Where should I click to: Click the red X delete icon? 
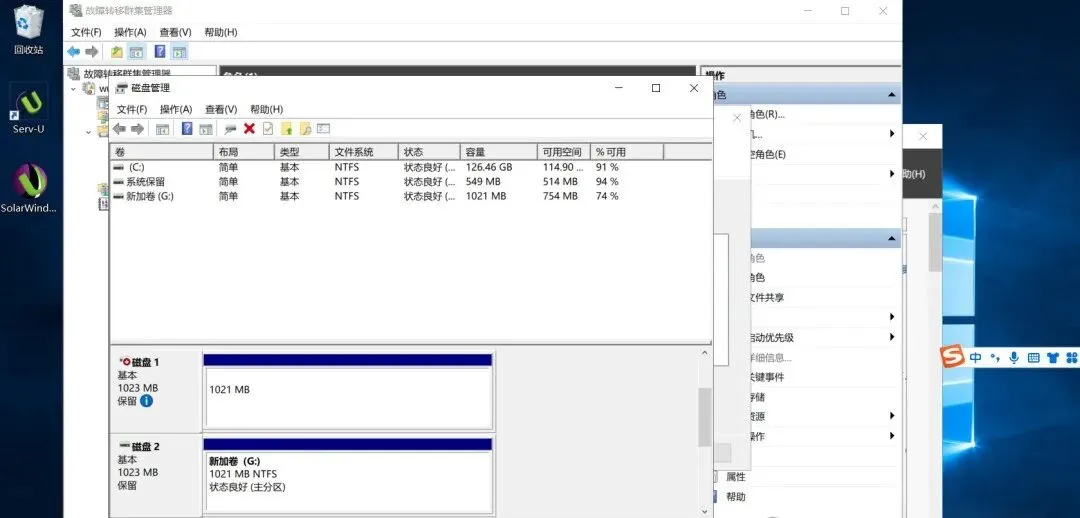coord(249,129)
